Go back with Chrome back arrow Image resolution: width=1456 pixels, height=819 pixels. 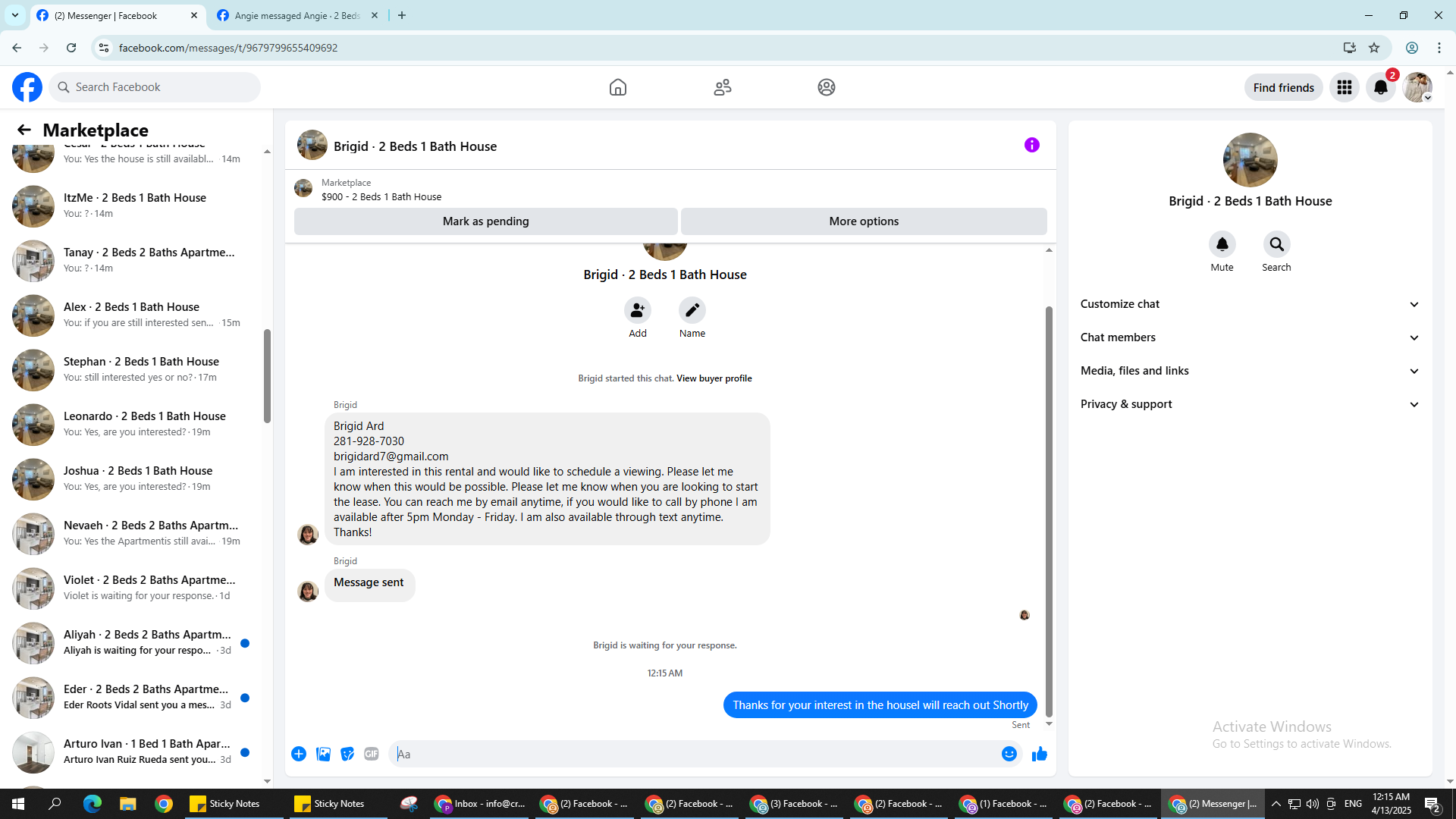coord(17,48)
